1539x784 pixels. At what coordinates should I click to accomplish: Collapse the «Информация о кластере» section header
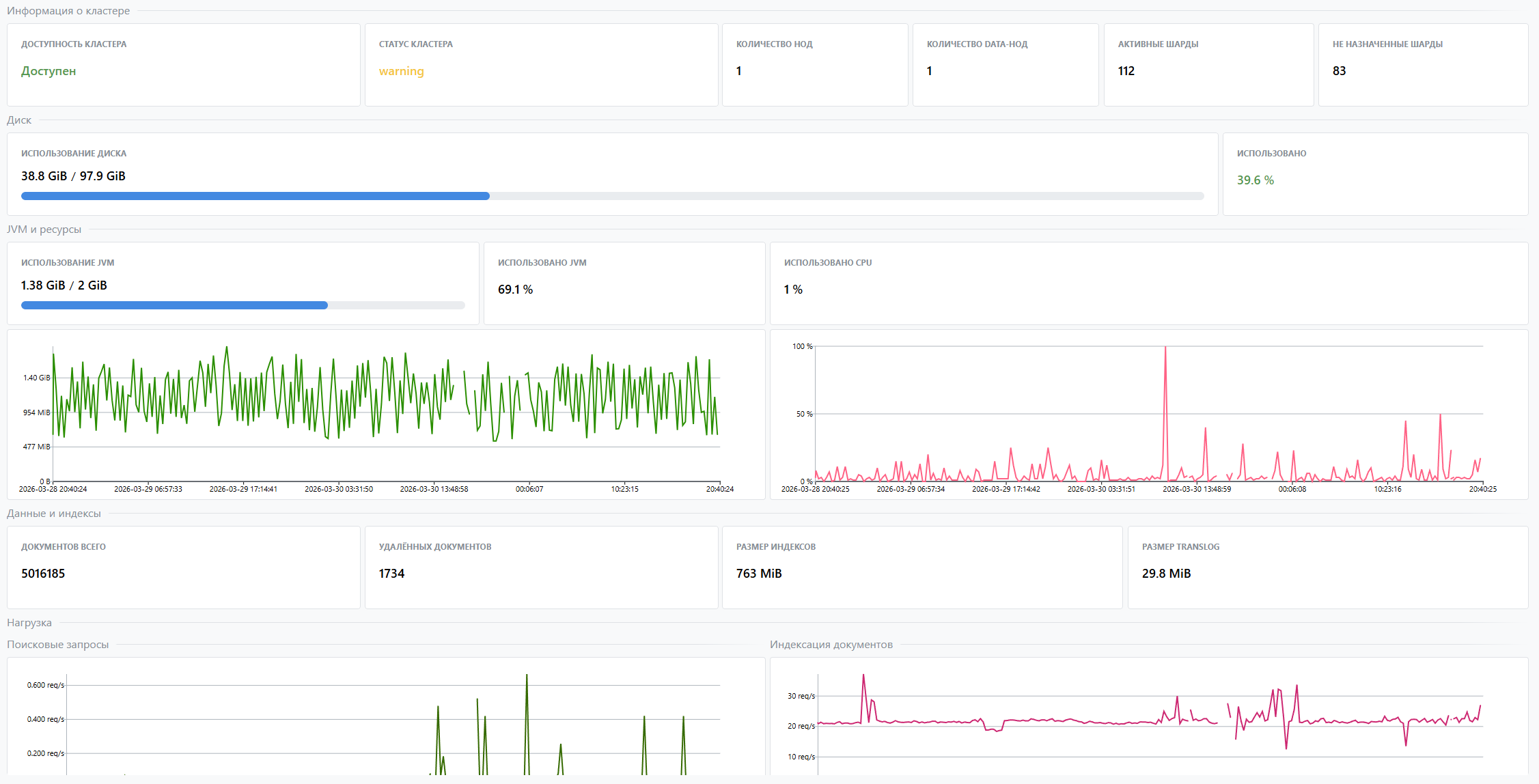pyautogui.click(x=68, y=11)
